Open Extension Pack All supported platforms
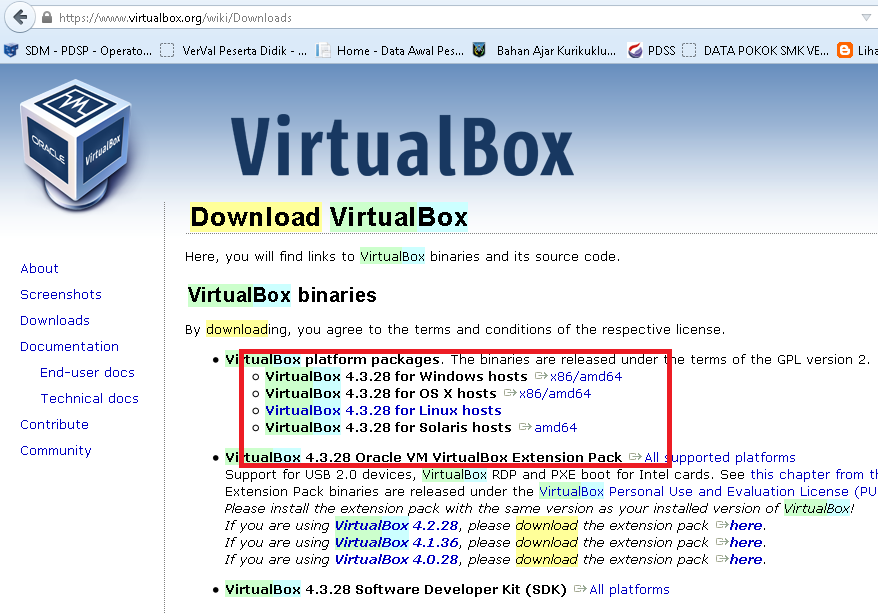 coord(720,457)
